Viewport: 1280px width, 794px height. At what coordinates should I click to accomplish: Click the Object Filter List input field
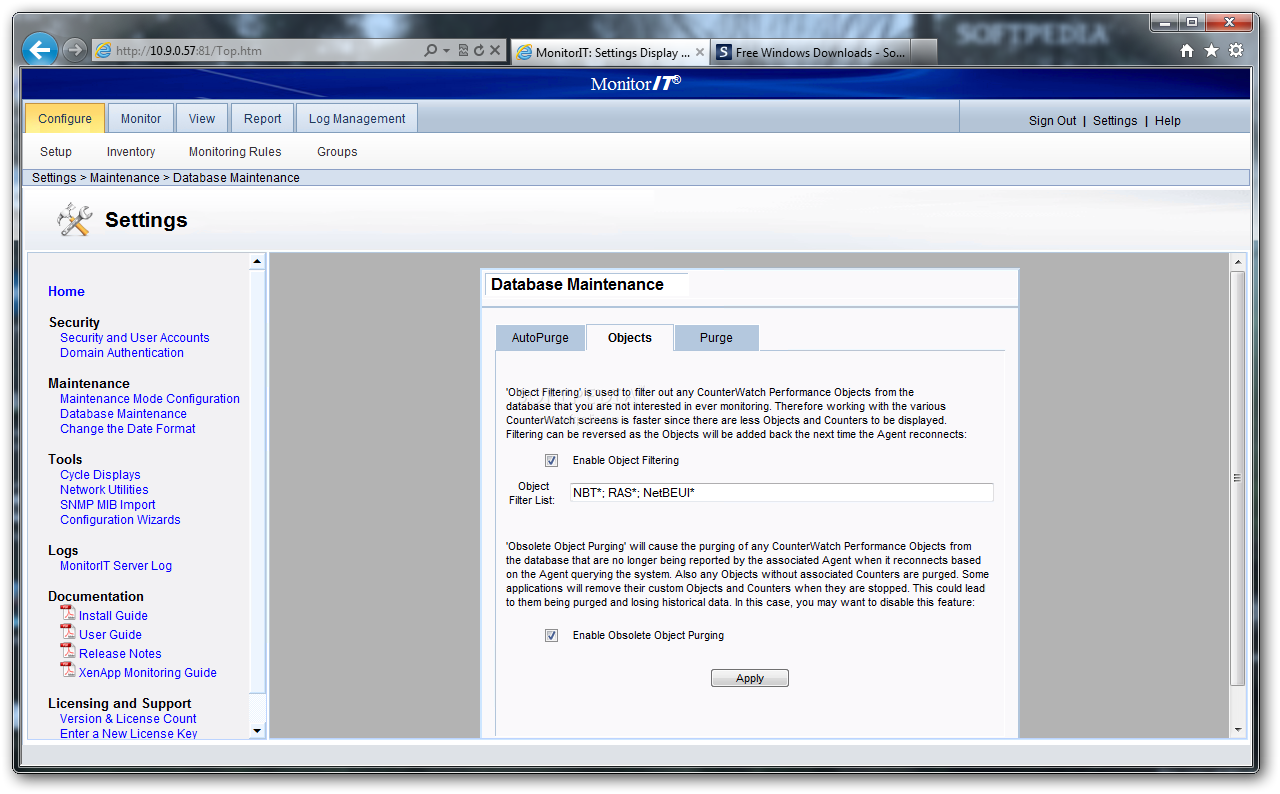[x=781, y=492]
